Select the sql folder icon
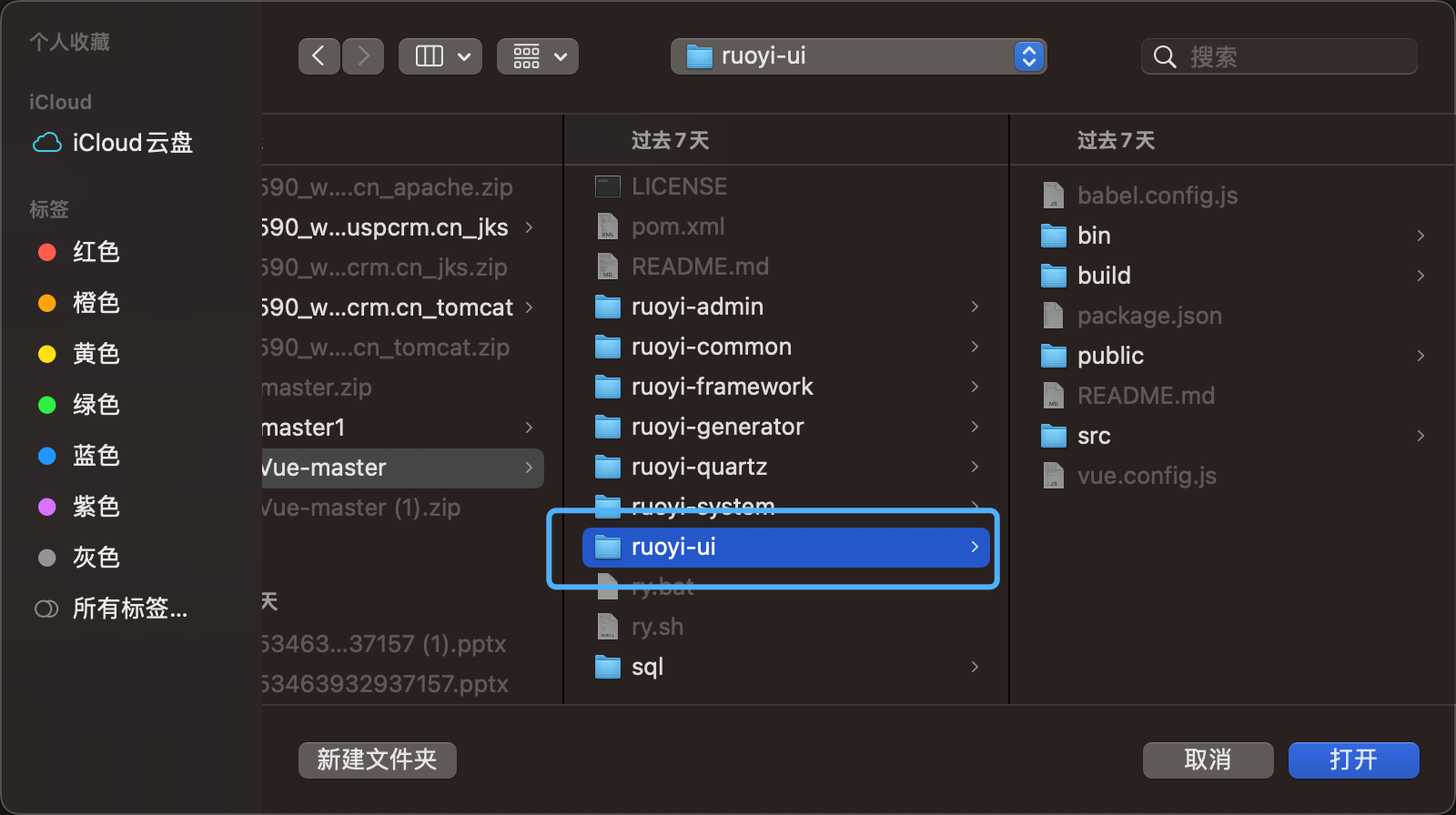This screenshot has width=1456, height=815. click(x=607, y=667)
